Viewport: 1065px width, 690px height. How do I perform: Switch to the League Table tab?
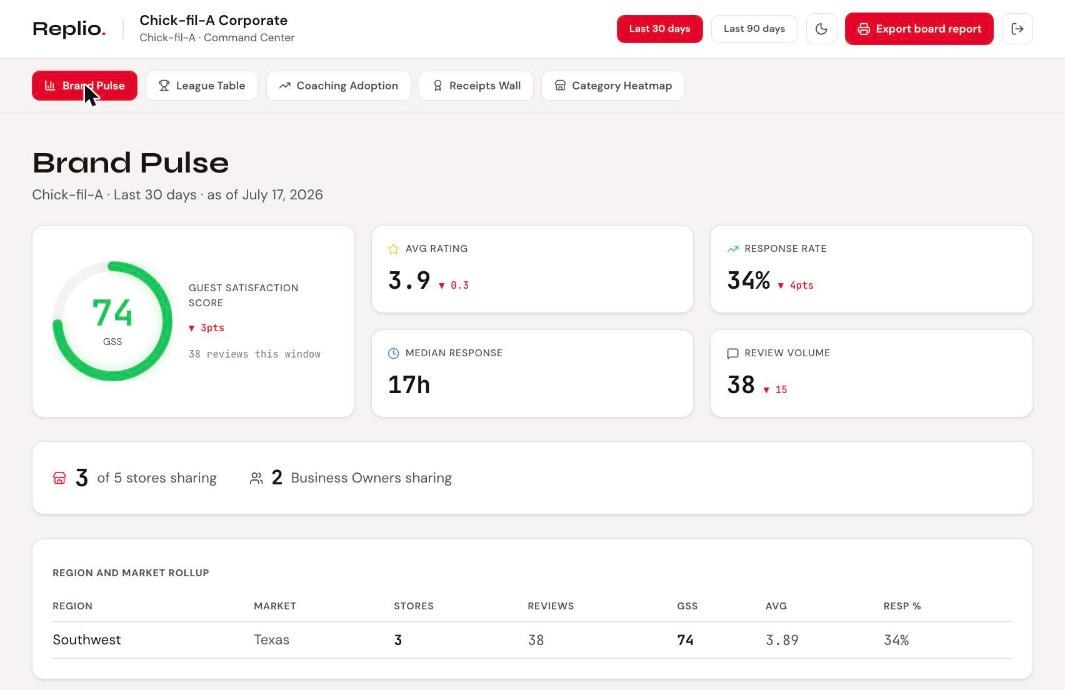coord(202,86)
